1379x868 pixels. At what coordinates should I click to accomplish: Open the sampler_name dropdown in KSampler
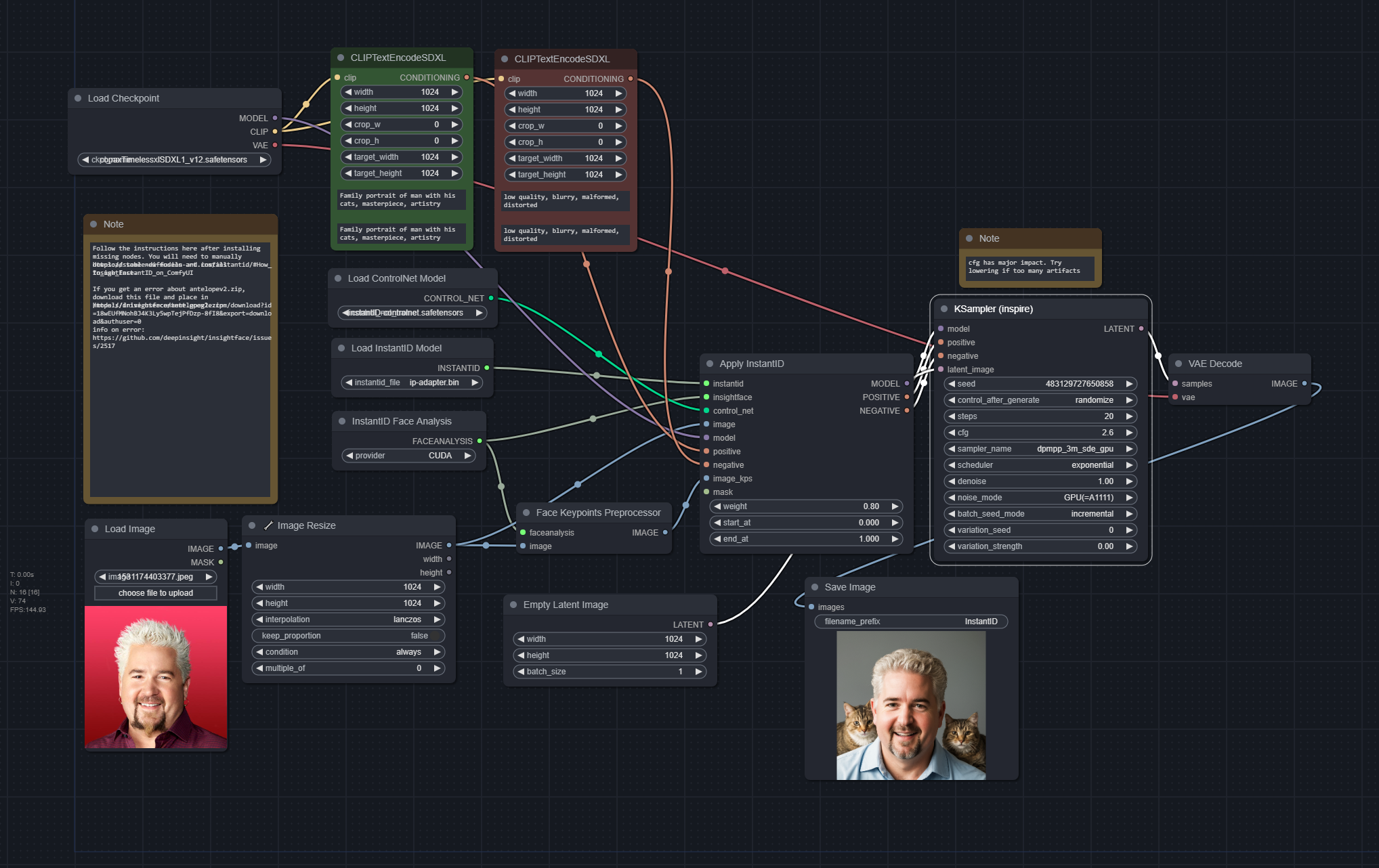pyautogui.click(x=1040, y=449)
